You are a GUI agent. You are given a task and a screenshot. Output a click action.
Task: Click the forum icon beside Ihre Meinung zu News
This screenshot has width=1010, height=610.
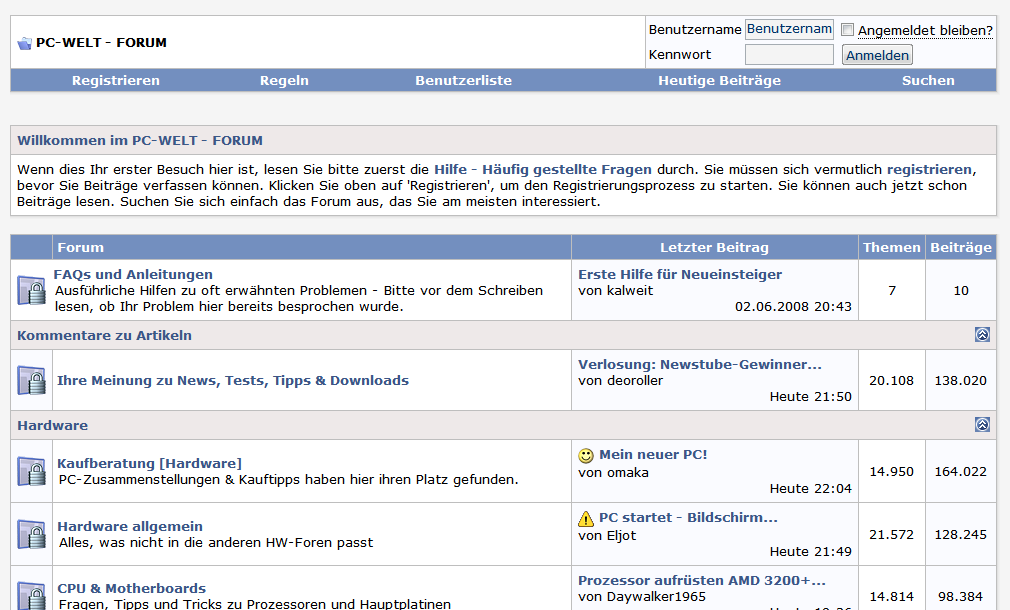point(30,380)
